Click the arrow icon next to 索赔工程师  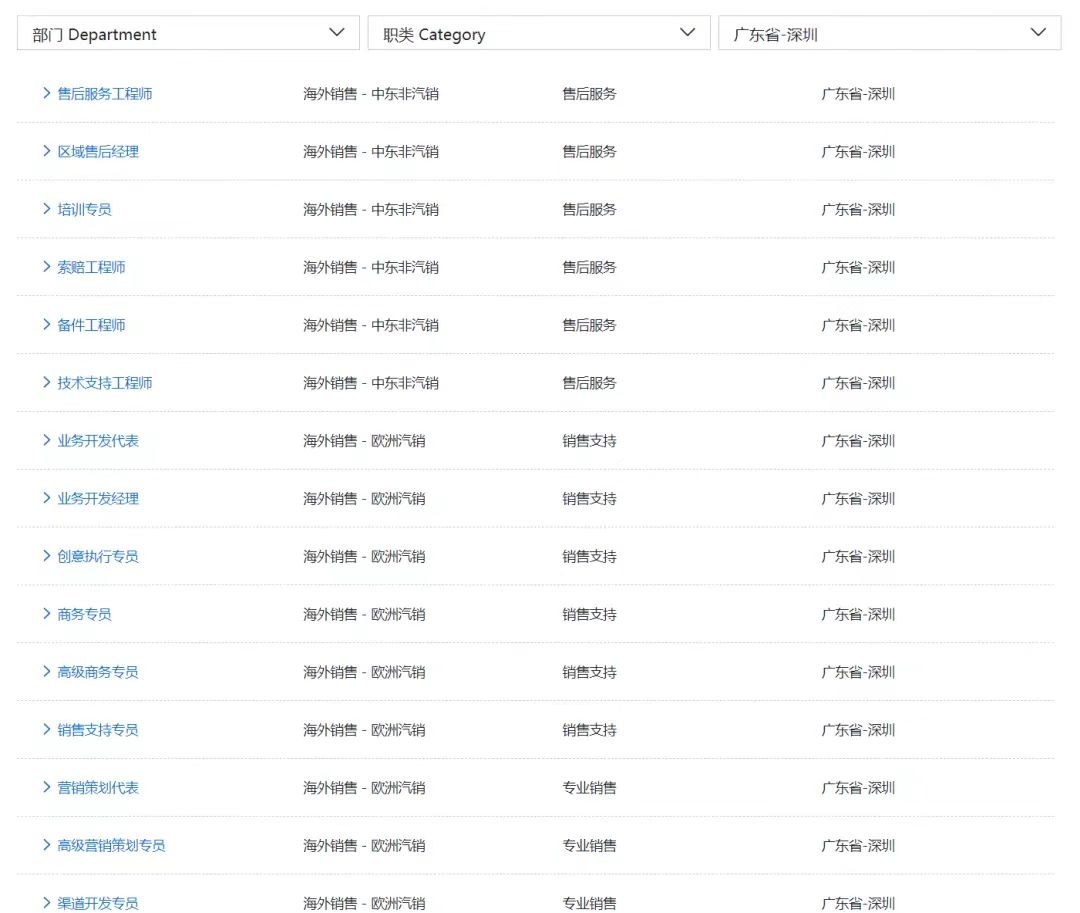coord(46,267)
